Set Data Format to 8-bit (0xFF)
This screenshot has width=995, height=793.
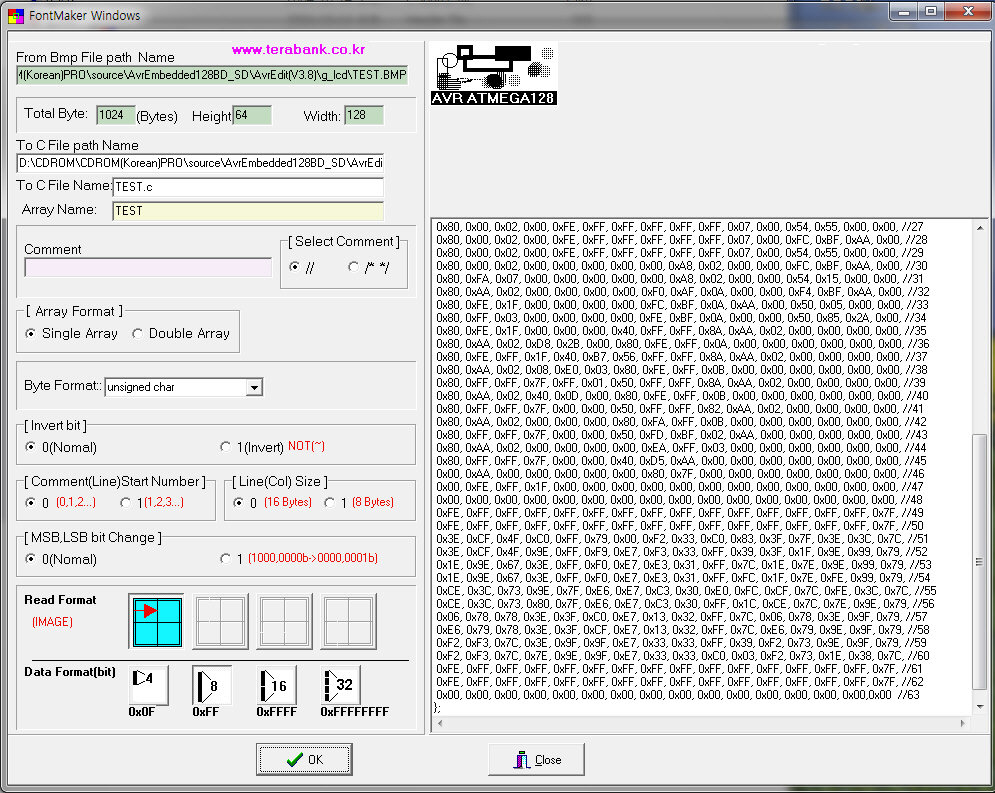tap(211, 685)
